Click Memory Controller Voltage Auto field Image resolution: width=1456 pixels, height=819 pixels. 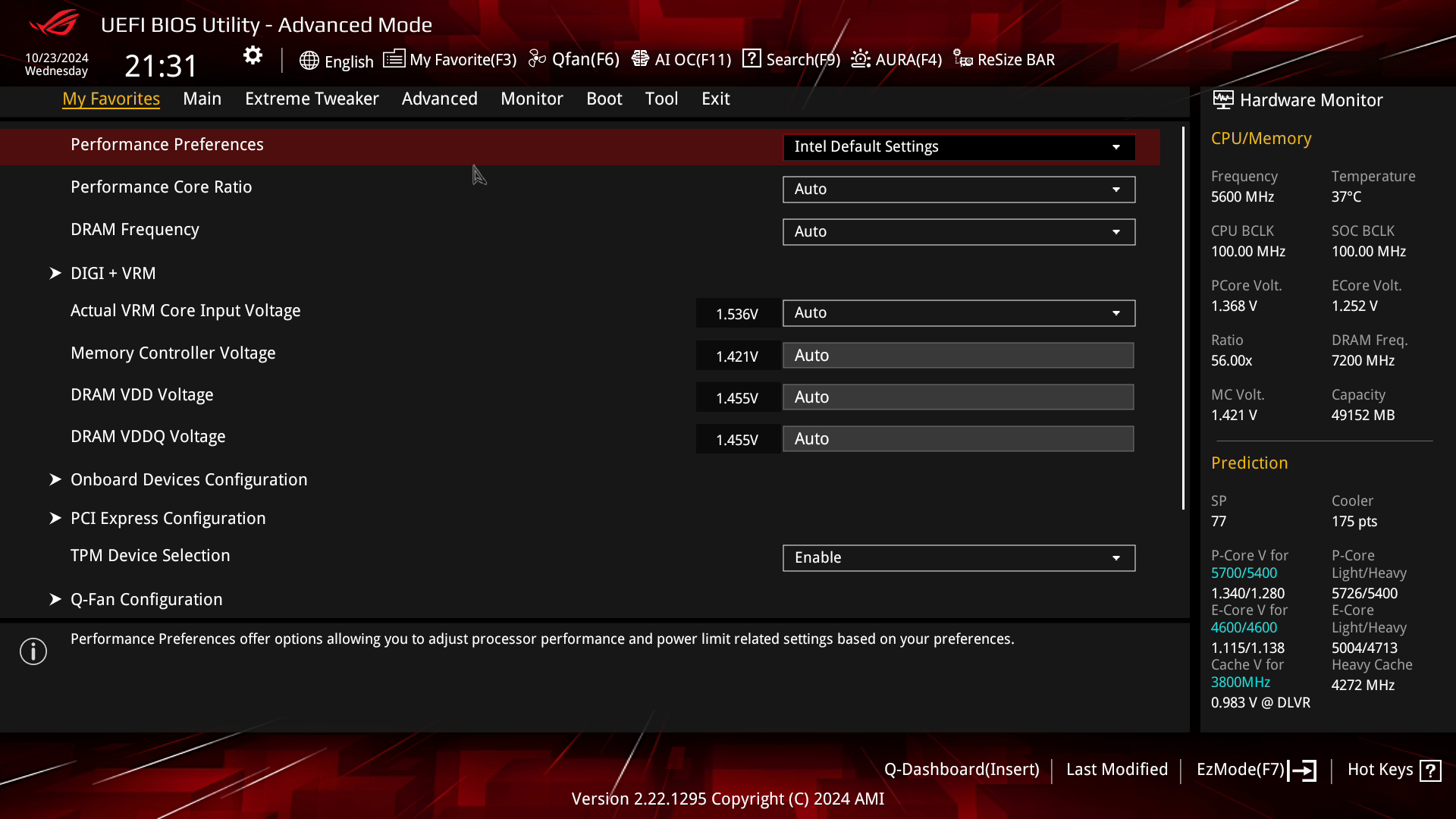(958, 355)
